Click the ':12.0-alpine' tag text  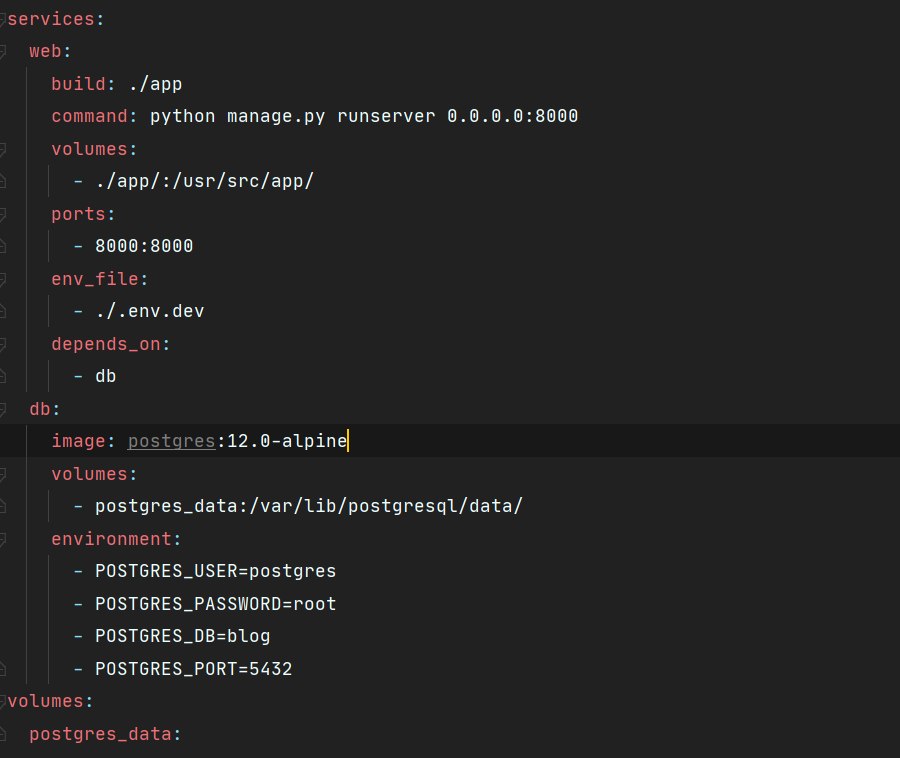tap(282, 441)
